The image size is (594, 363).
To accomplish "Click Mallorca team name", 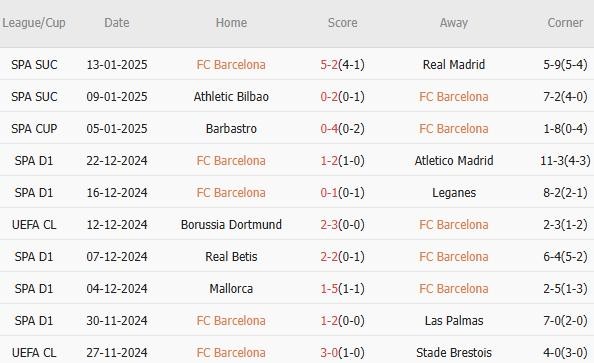I will (231, 289).
